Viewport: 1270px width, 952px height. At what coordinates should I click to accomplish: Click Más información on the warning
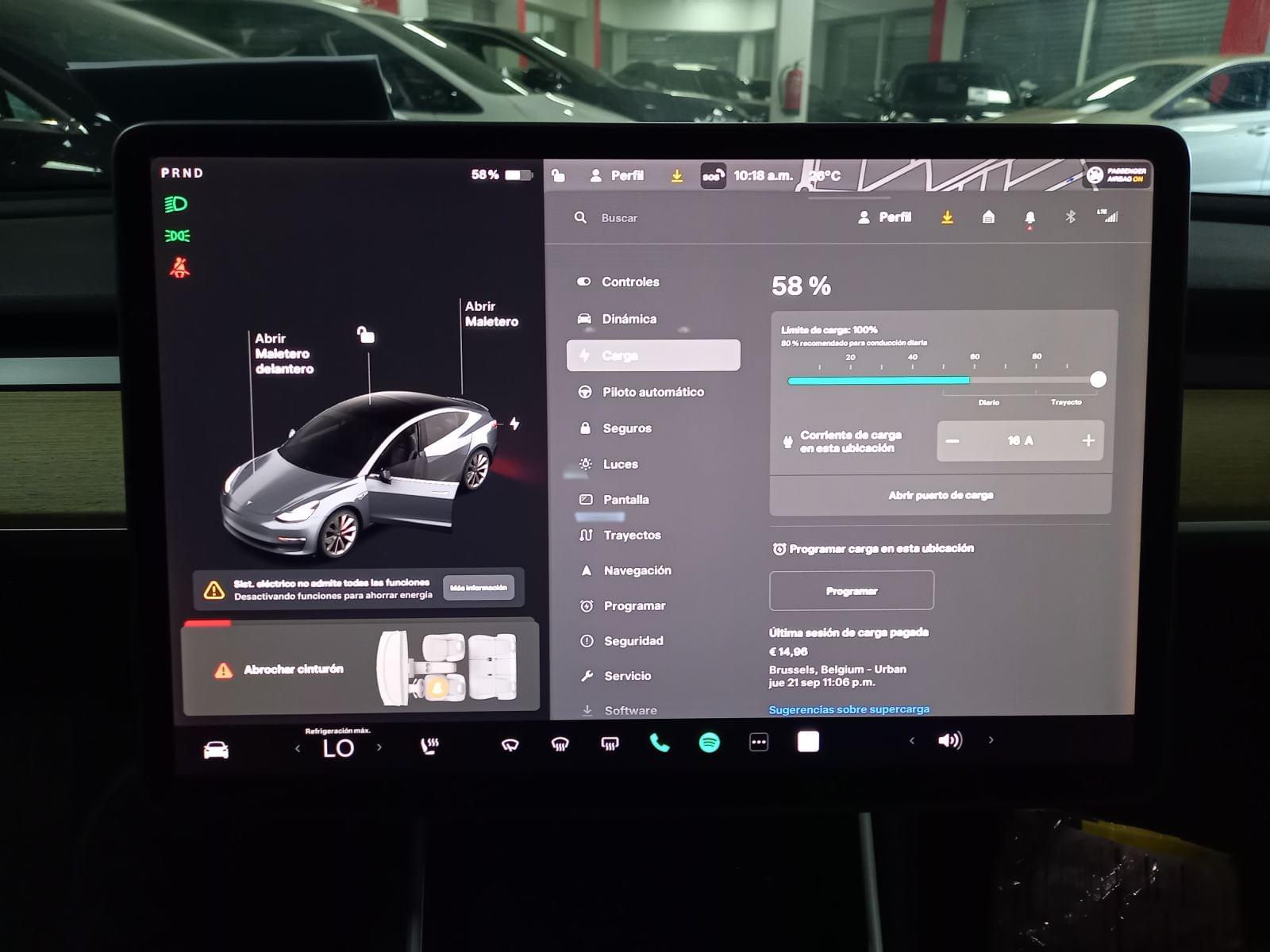tap(479, 588)
